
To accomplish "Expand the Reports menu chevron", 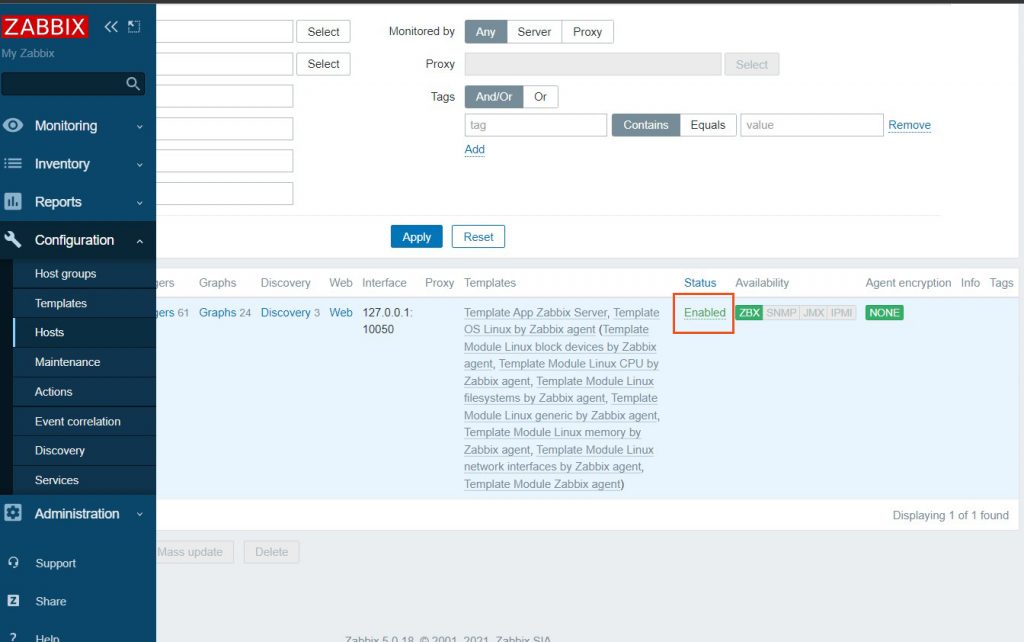I will point(140,202).
